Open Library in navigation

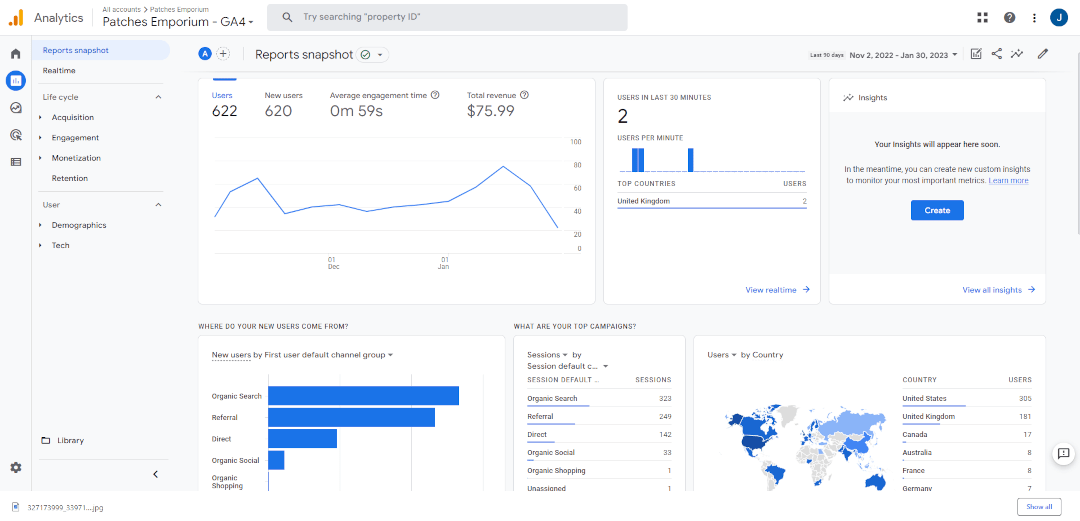pos(71,440)
